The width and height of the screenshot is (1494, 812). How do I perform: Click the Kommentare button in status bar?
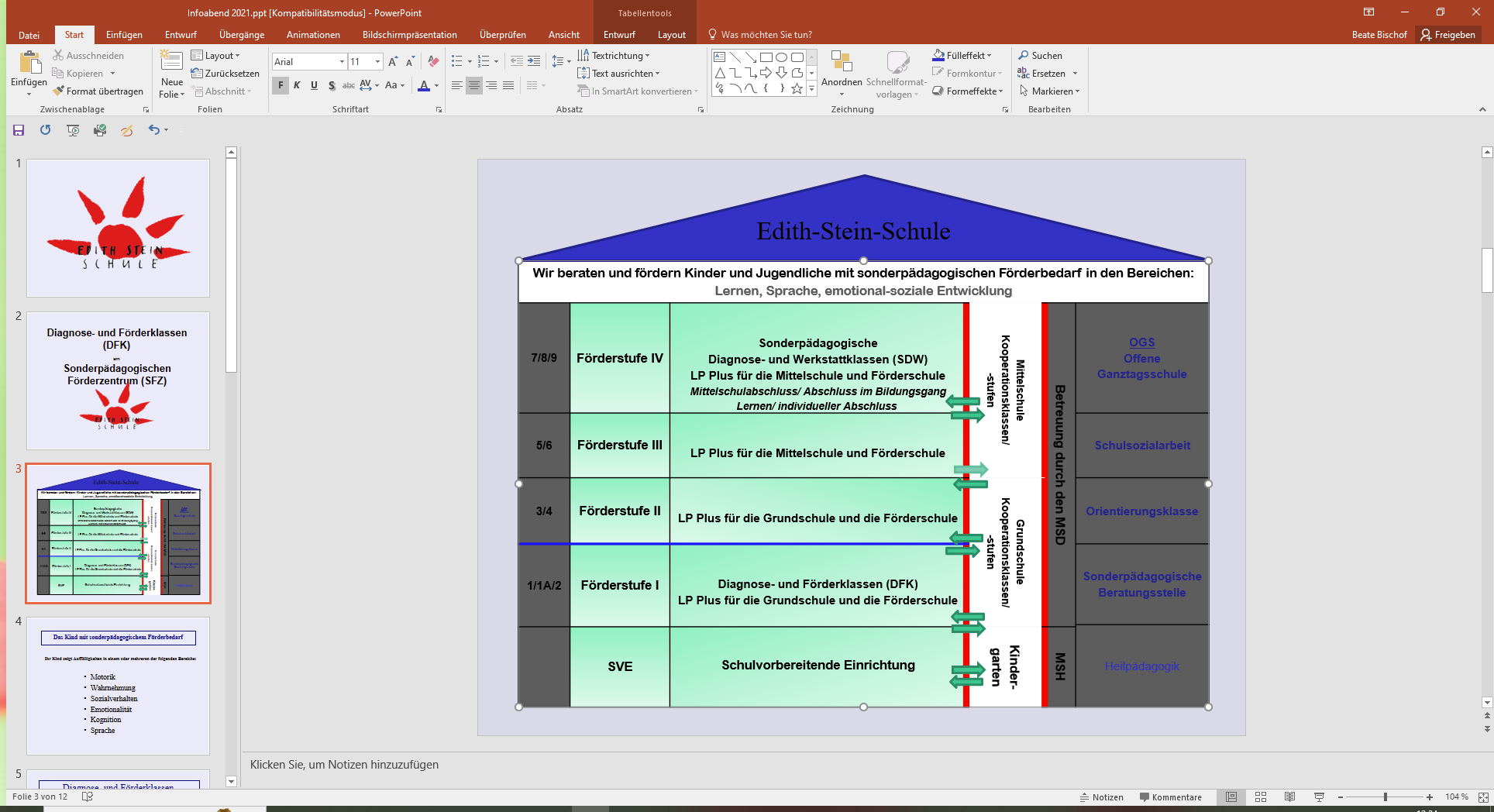(1170, 797)
